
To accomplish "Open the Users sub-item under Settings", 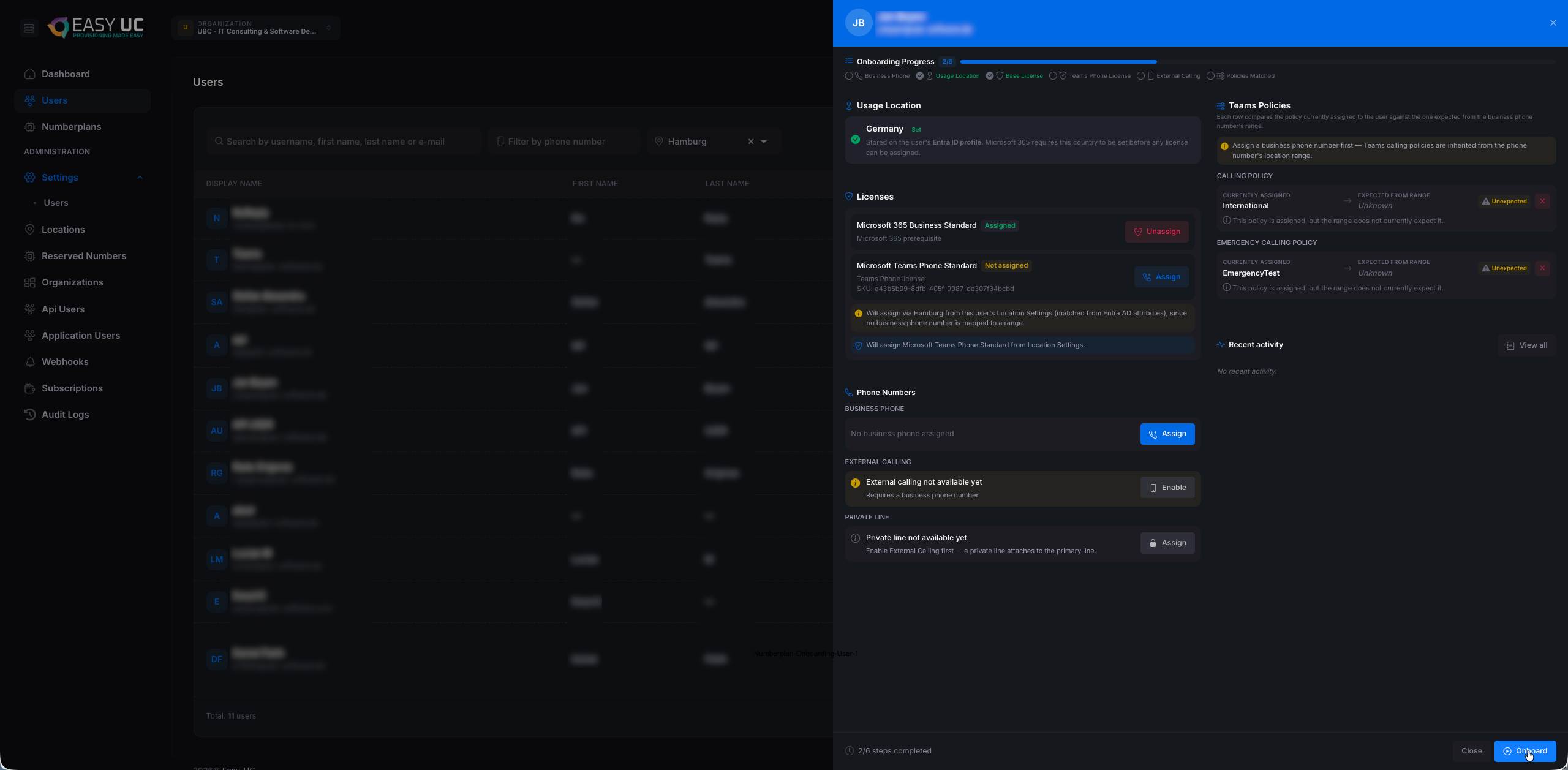I will pyautogui.click(x=56, y=203).
